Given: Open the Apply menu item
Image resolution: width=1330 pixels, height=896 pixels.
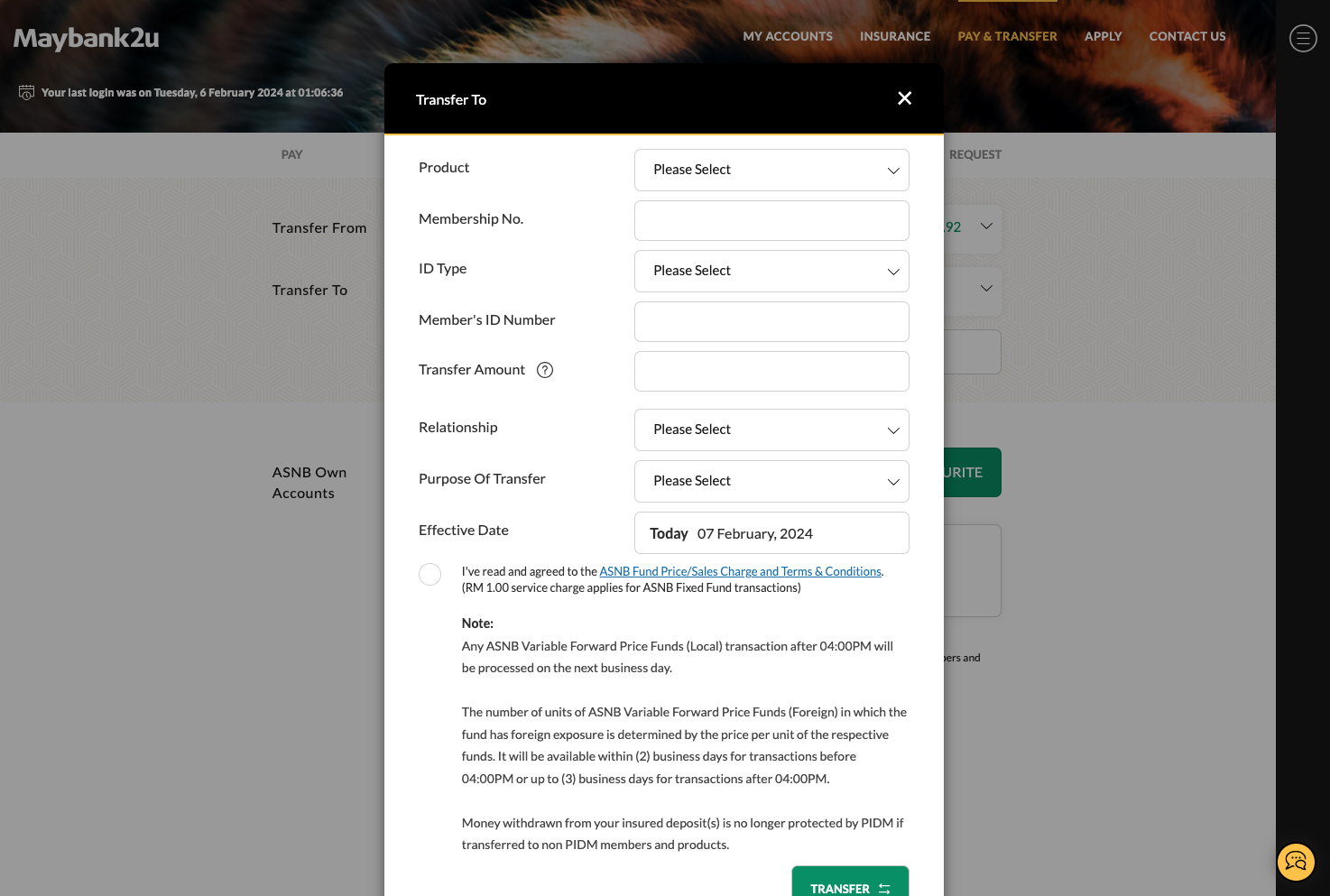Looking at the screenshot, I should coord(1103,36).
